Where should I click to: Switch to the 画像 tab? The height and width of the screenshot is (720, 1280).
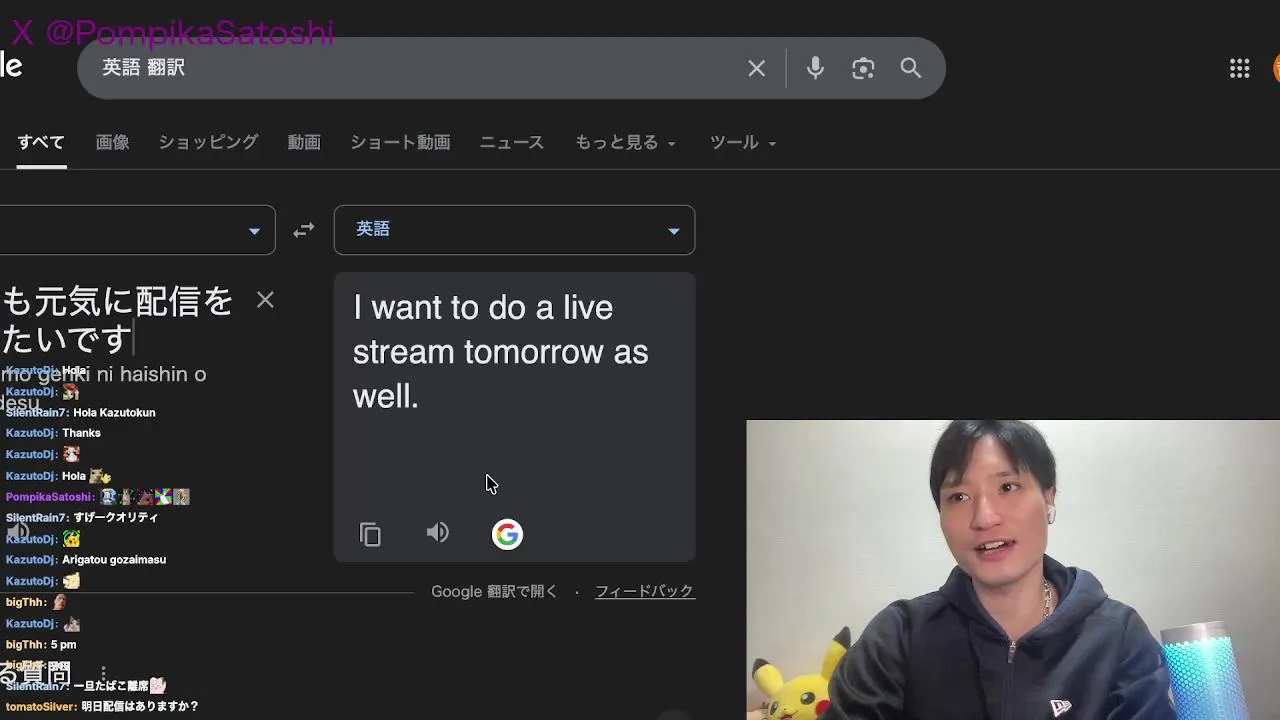pyautogui.click(x=112, y=143)
